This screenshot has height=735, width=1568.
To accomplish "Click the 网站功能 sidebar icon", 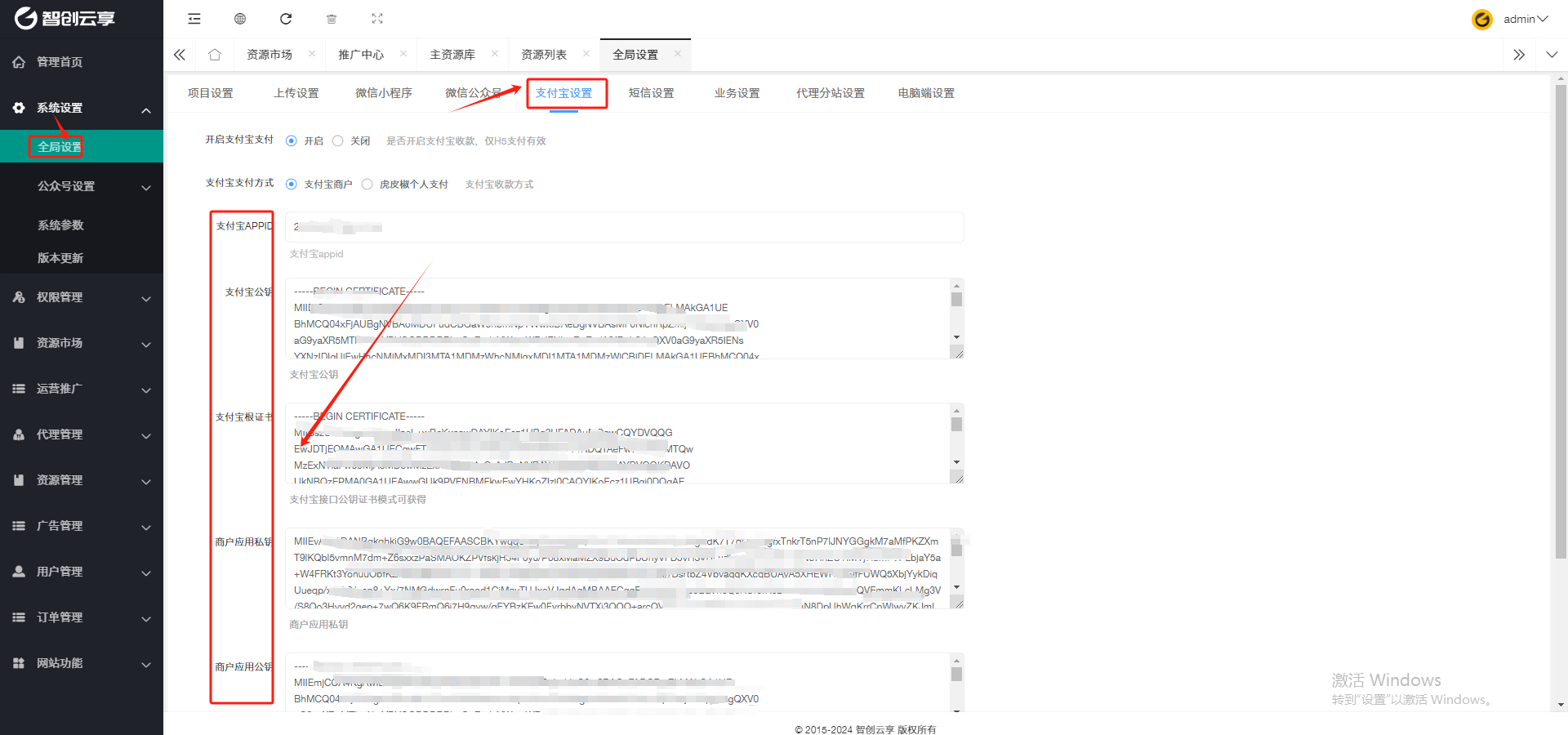I will [19, 663].
